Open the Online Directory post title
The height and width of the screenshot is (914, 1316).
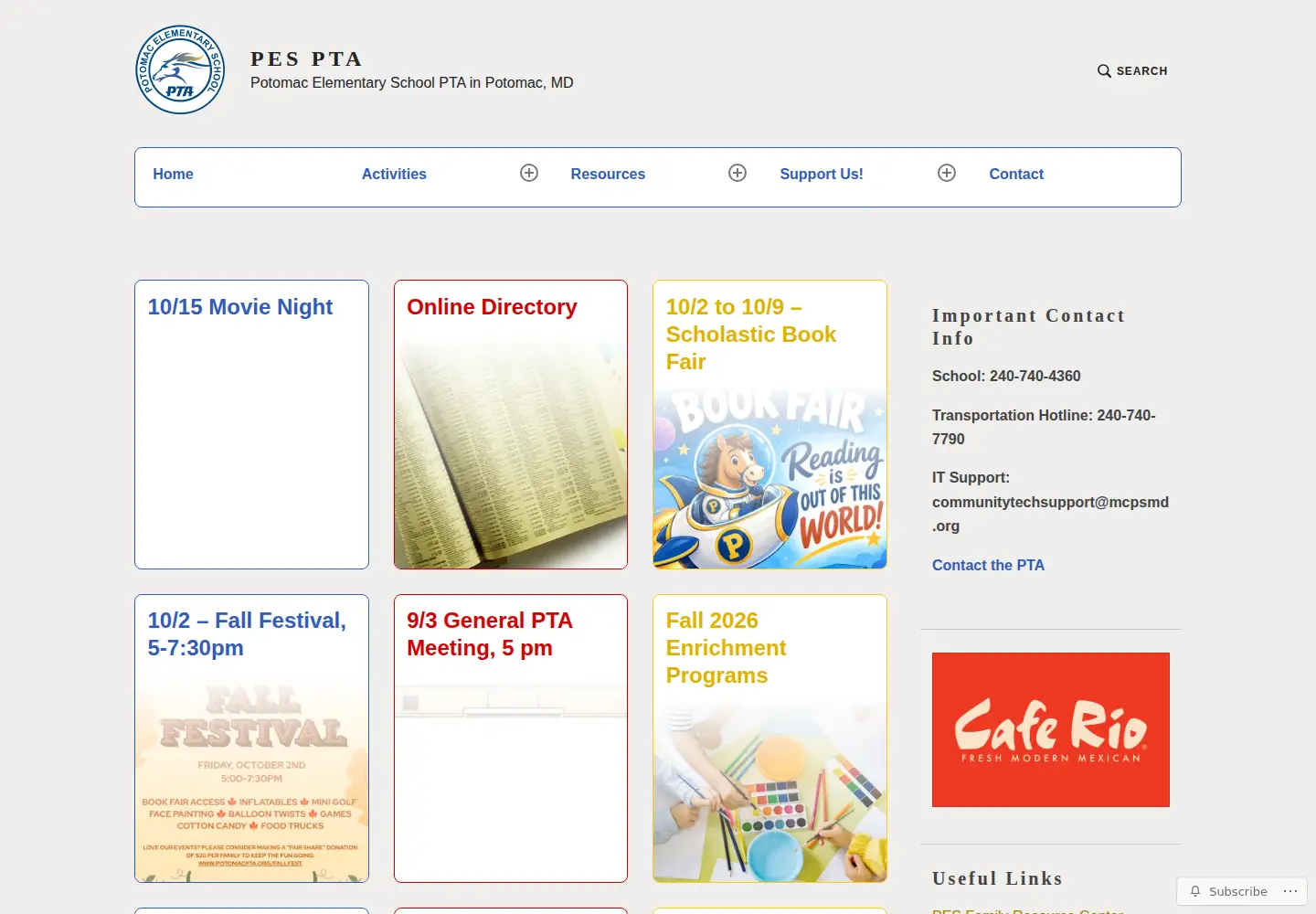492,307
